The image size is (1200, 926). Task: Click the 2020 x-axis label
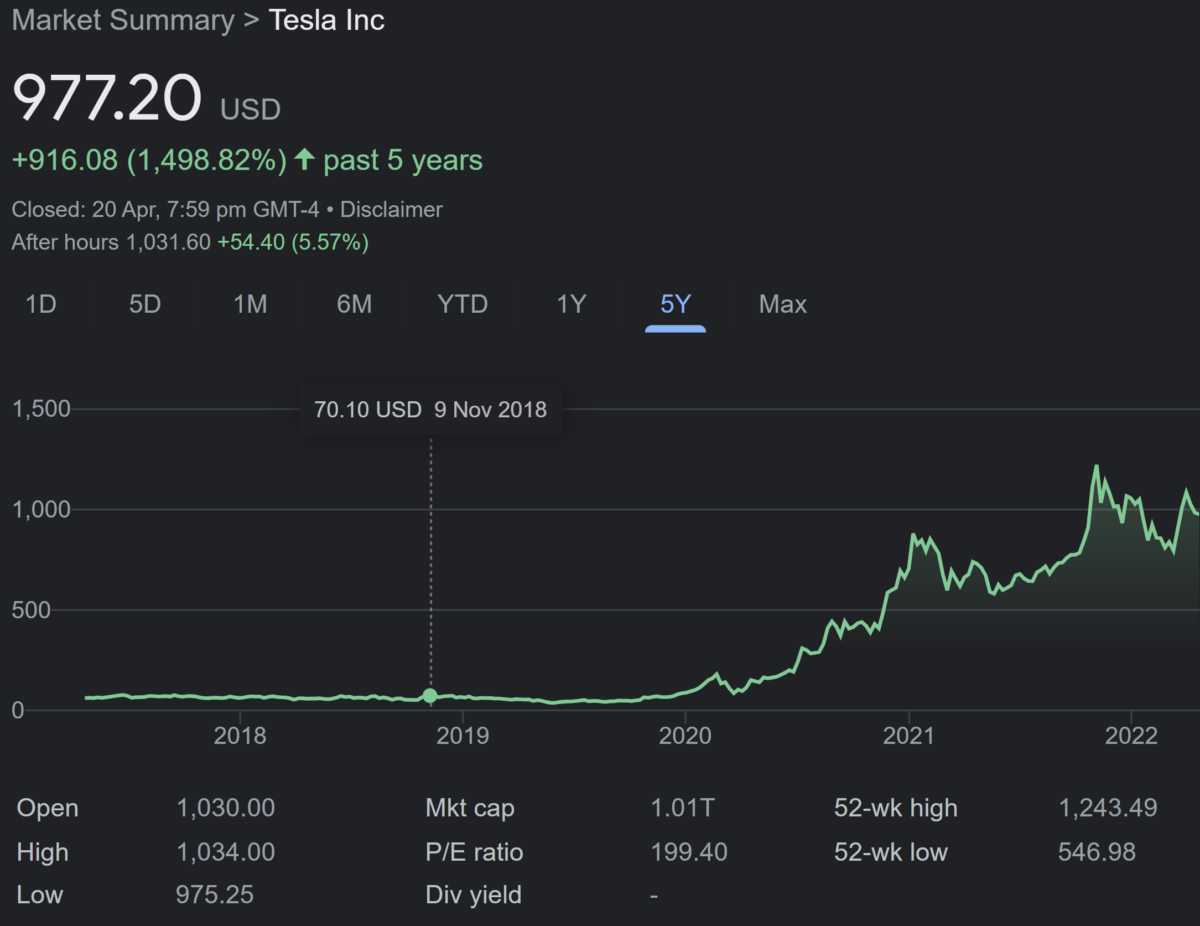coord(685,737)
